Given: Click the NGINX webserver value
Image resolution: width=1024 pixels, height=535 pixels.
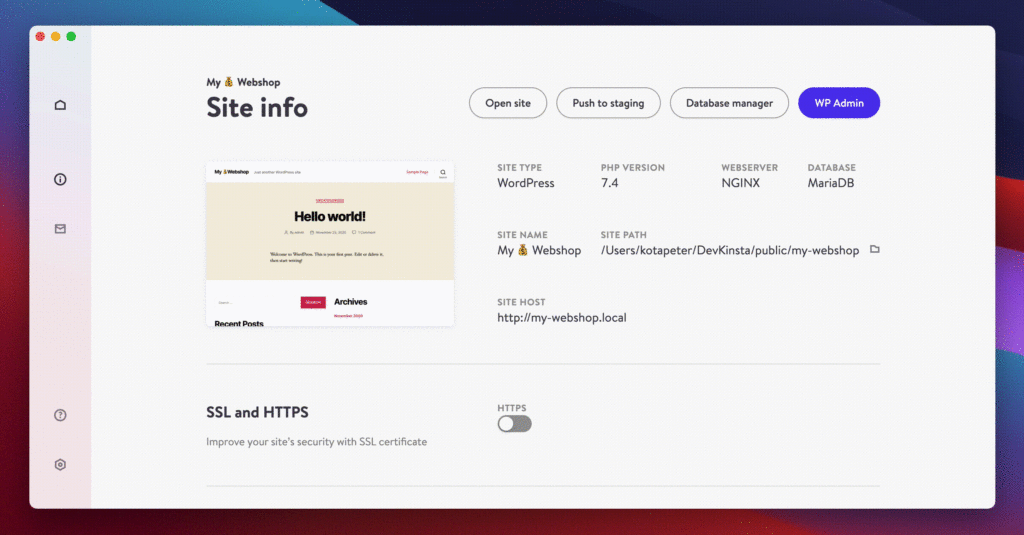Looking at the screenshot, I should pos(741,183).
